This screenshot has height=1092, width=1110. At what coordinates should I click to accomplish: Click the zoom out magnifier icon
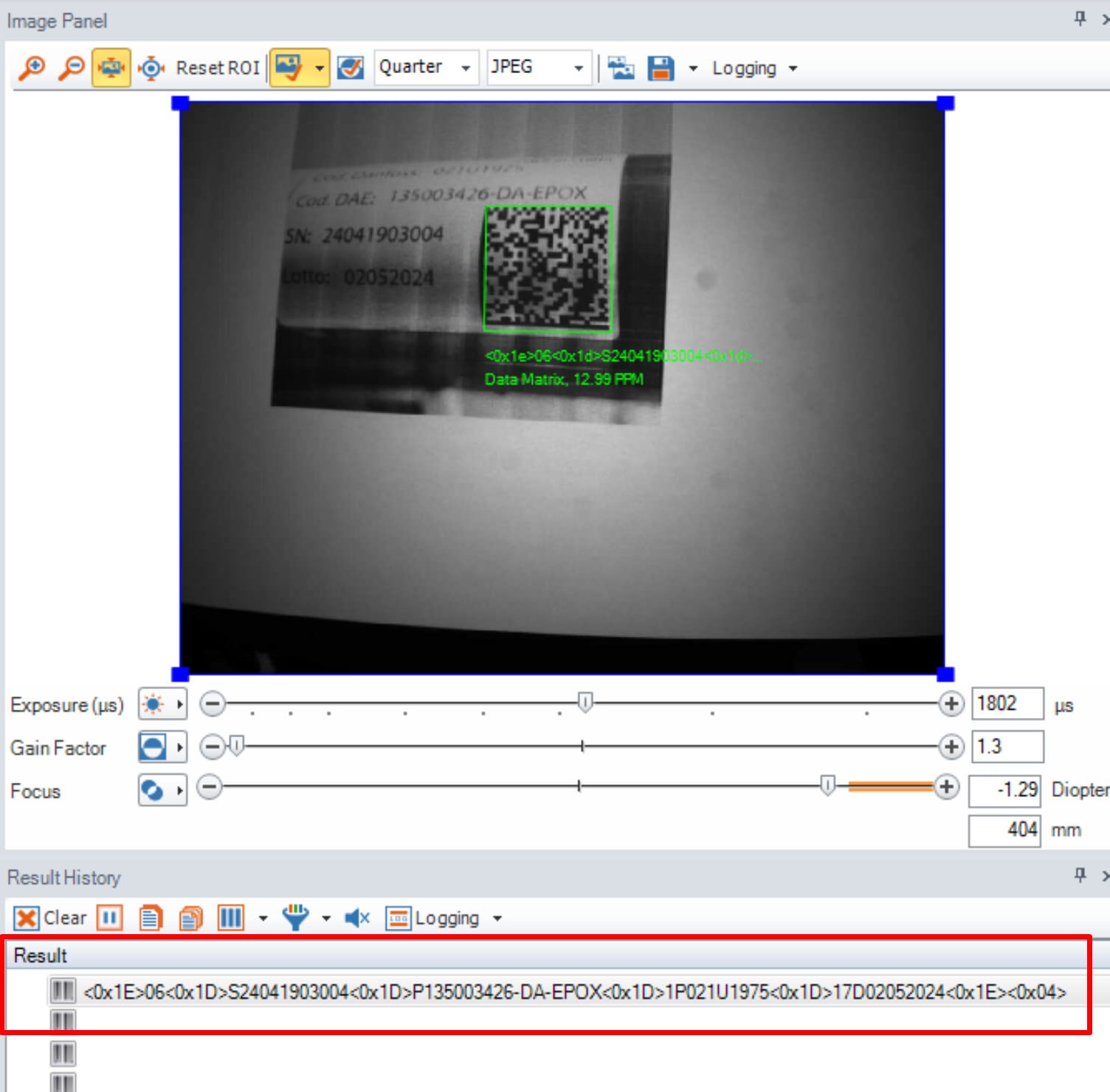click(x=72, y=68)
